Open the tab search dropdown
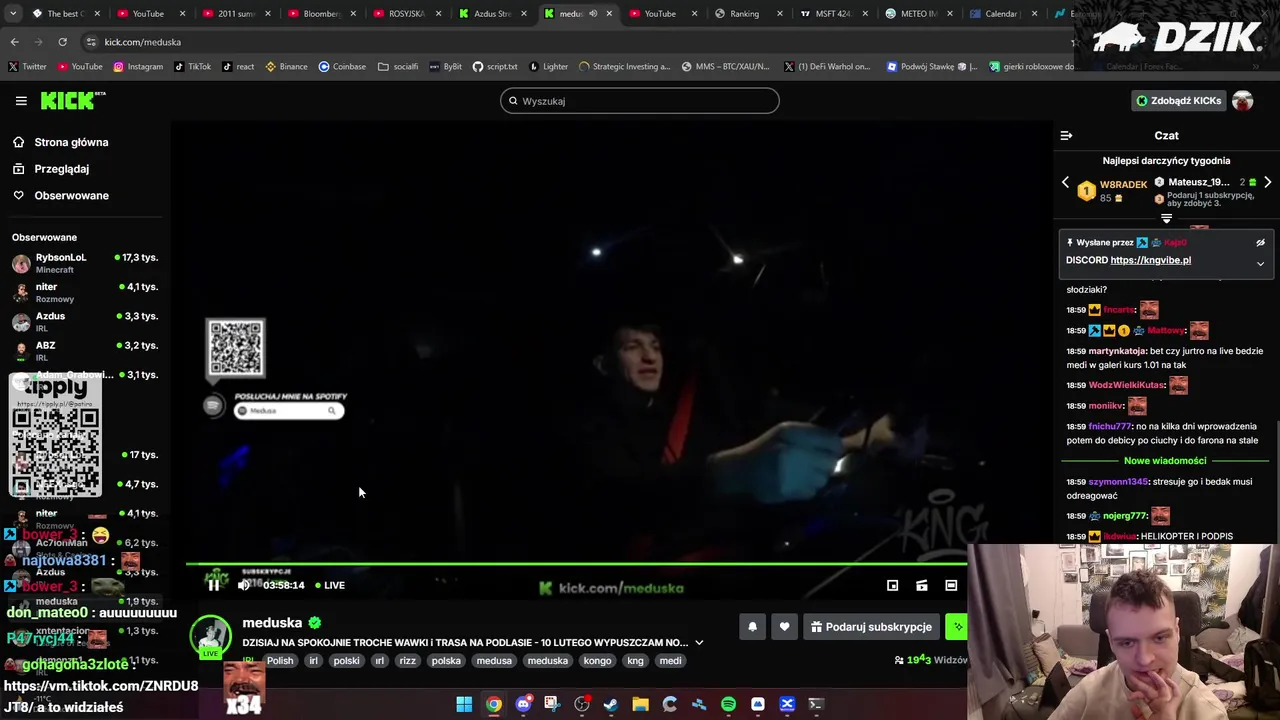 [x=12, y=14]
